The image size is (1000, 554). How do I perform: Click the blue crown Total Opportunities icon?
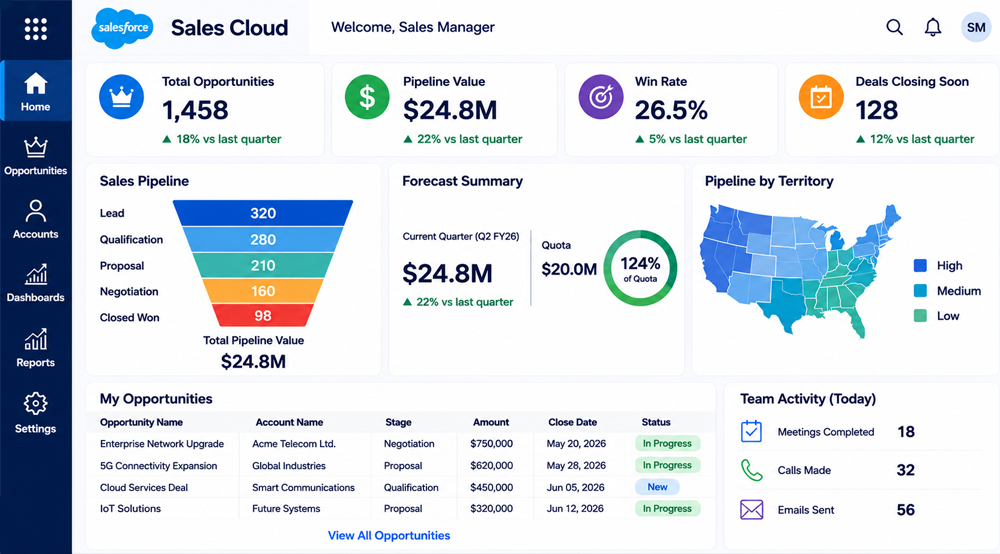point(121,97)
